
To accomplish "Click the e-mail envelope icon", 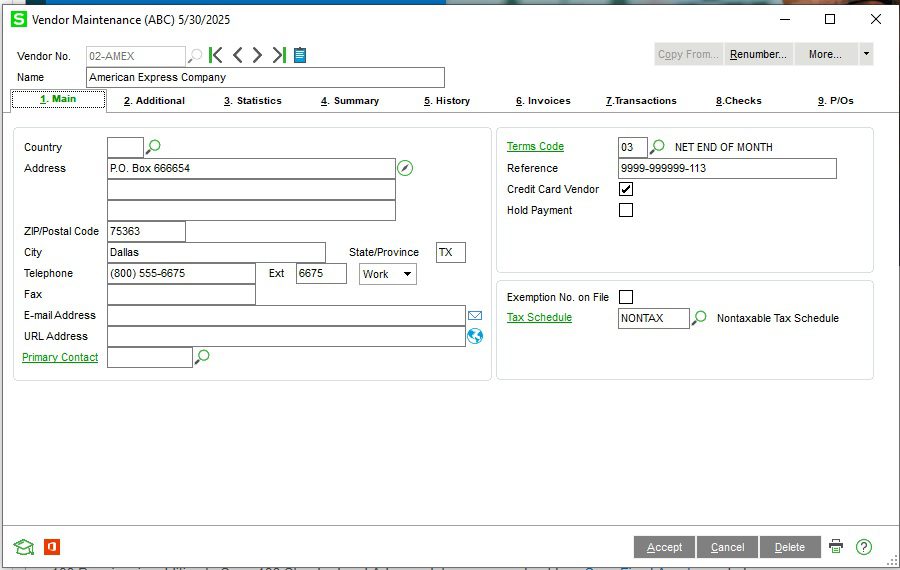I will pos(475,316).
